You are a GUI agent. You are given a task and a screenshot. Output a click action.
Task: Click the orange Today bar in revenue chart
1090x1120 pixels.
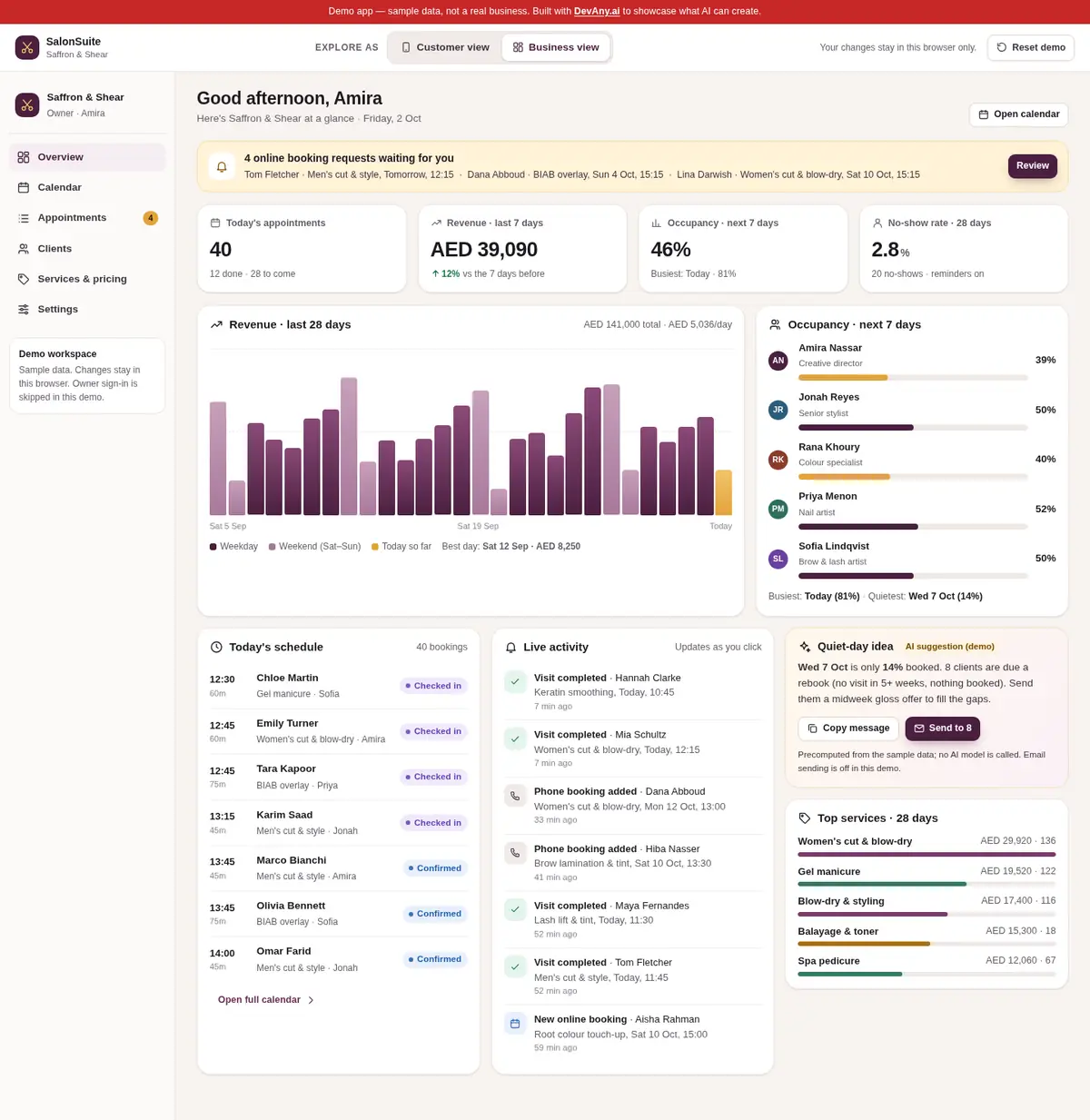click(723, 492)
